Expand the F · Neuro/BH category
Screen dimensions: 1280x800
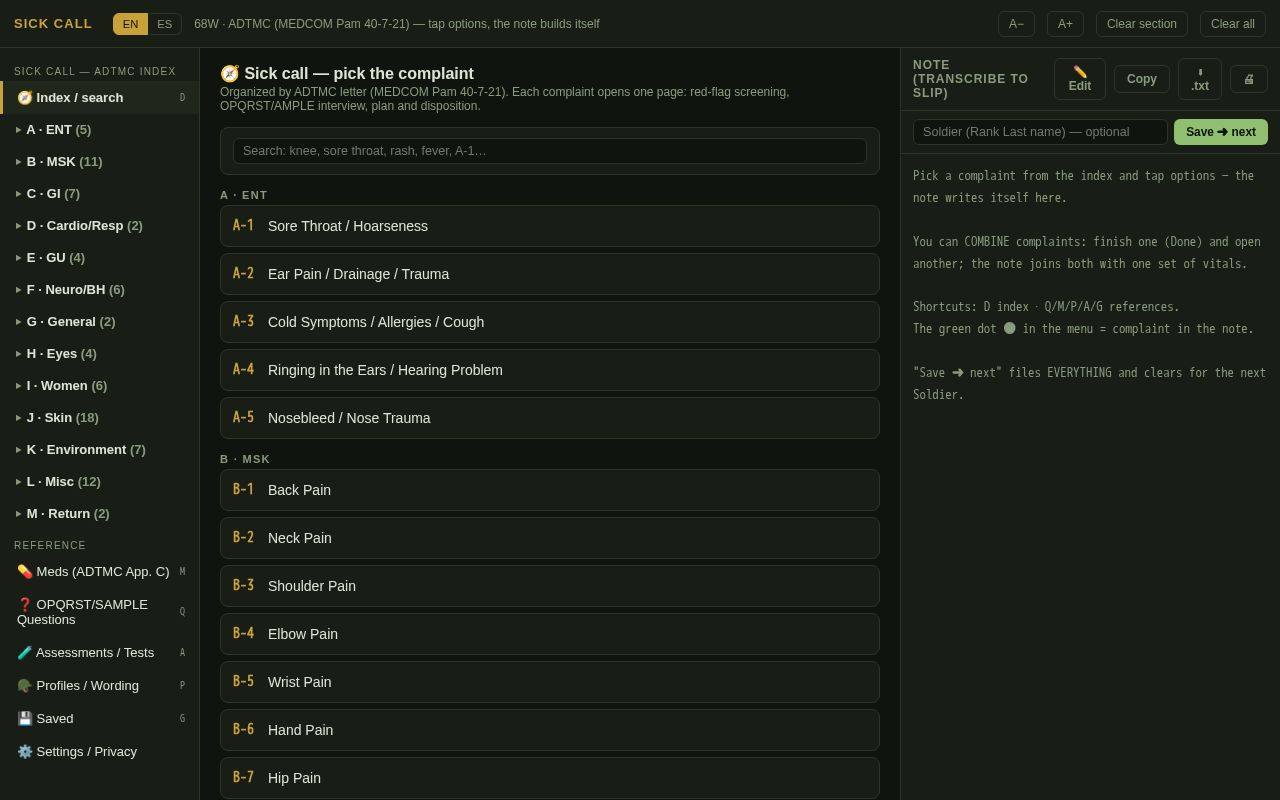100,290
